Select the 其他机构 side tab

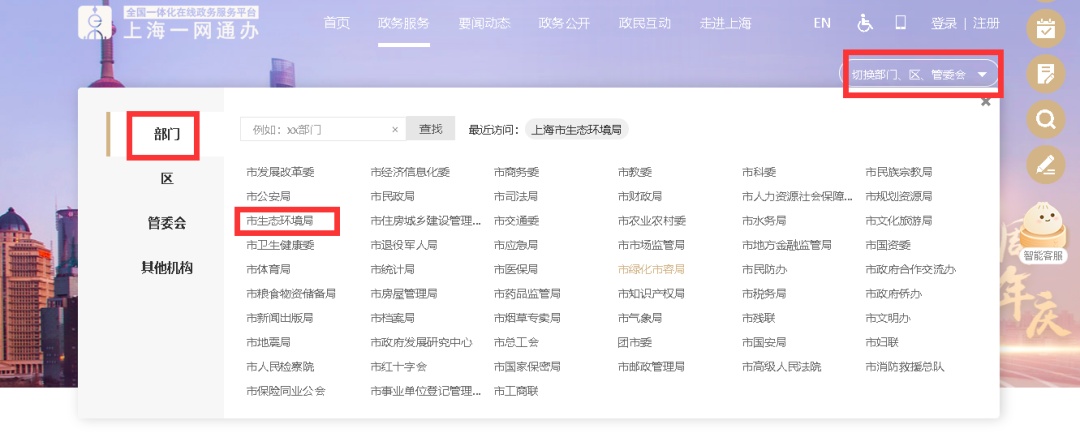(x=167, y=268)
